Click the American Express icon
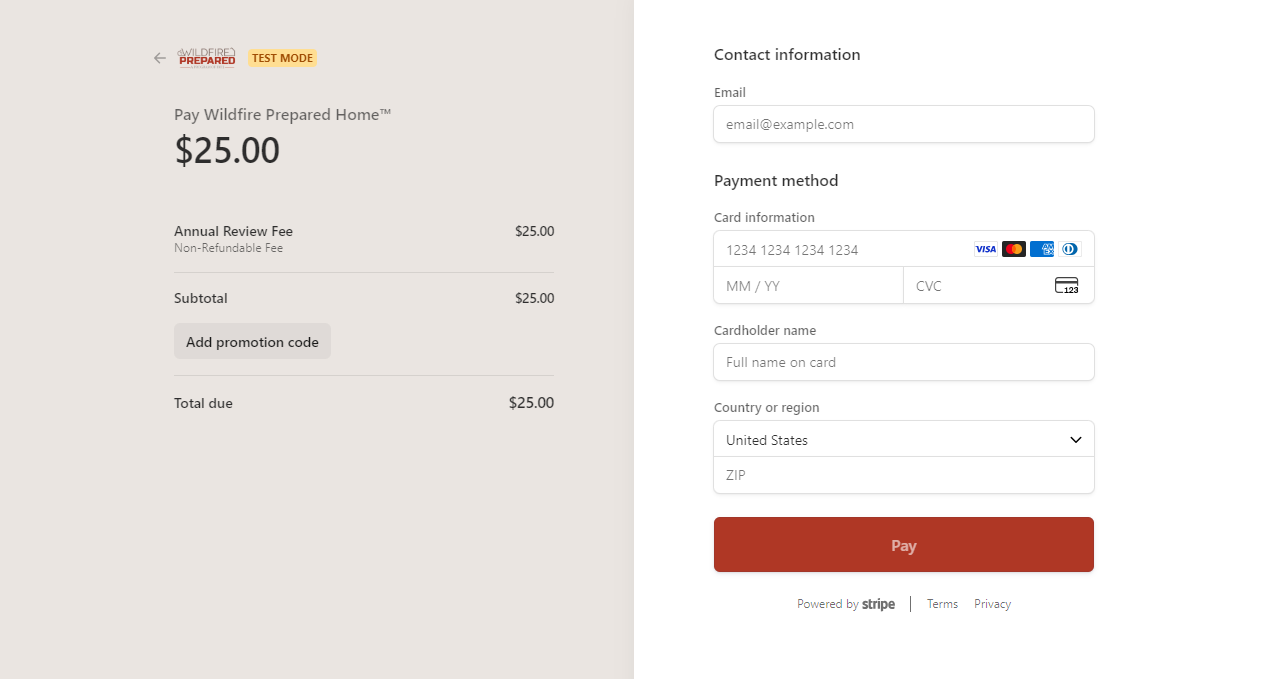The height and width of the screenshot is (679, 1266). [x=1042, y=249]
